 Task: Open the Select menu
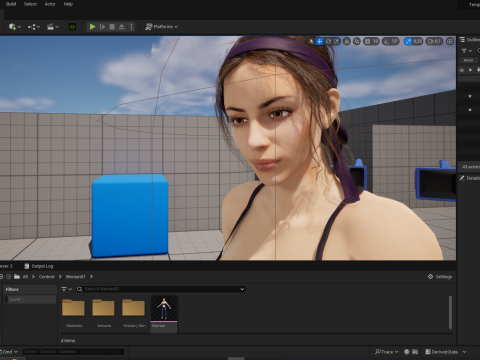point(30,4)
